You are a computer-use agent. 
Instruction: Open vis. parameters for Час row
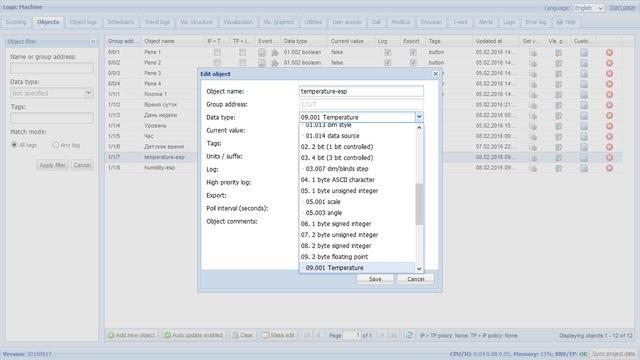(558, 136)
